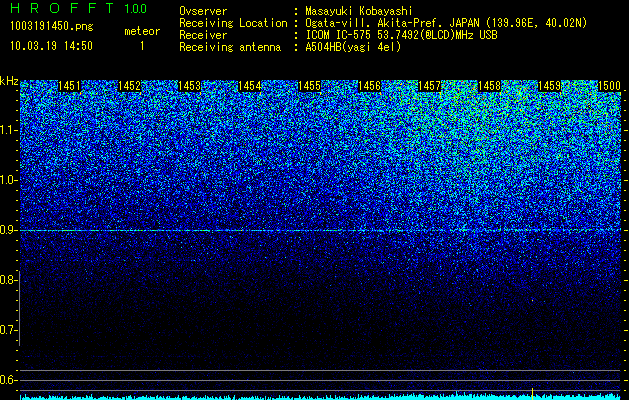Click the Ovserver label
This screenshot has width=629, height=400.
pos(203,11)
